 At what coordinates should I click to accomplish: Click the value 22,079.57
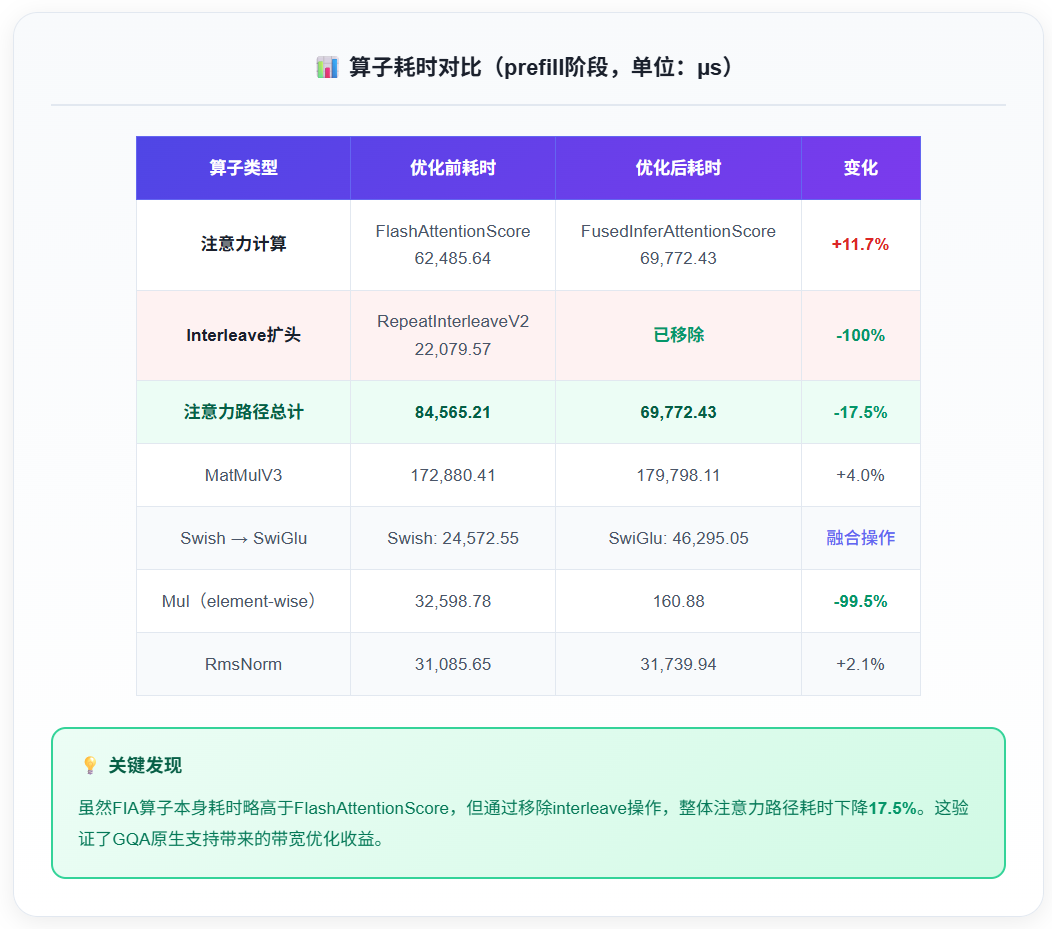click(453, 349)
